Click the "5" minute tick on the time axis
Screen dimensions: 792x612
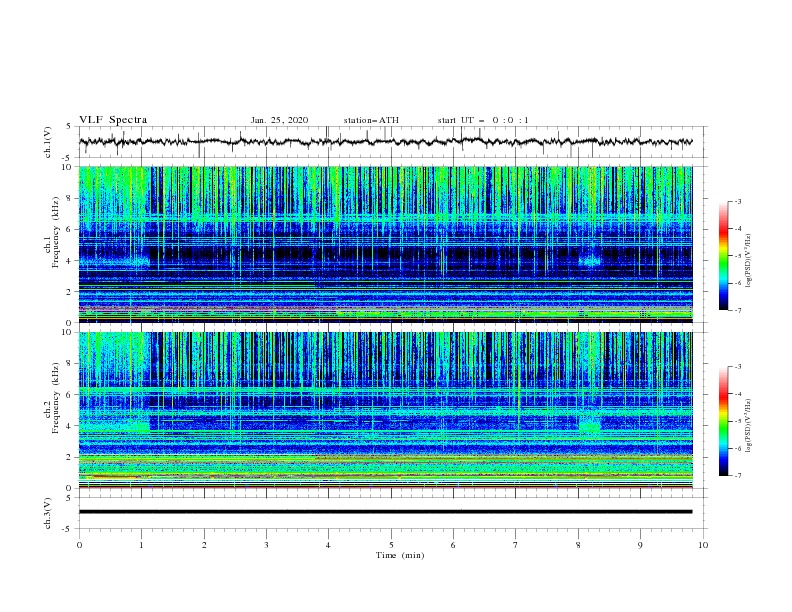[x=391, y=545]
